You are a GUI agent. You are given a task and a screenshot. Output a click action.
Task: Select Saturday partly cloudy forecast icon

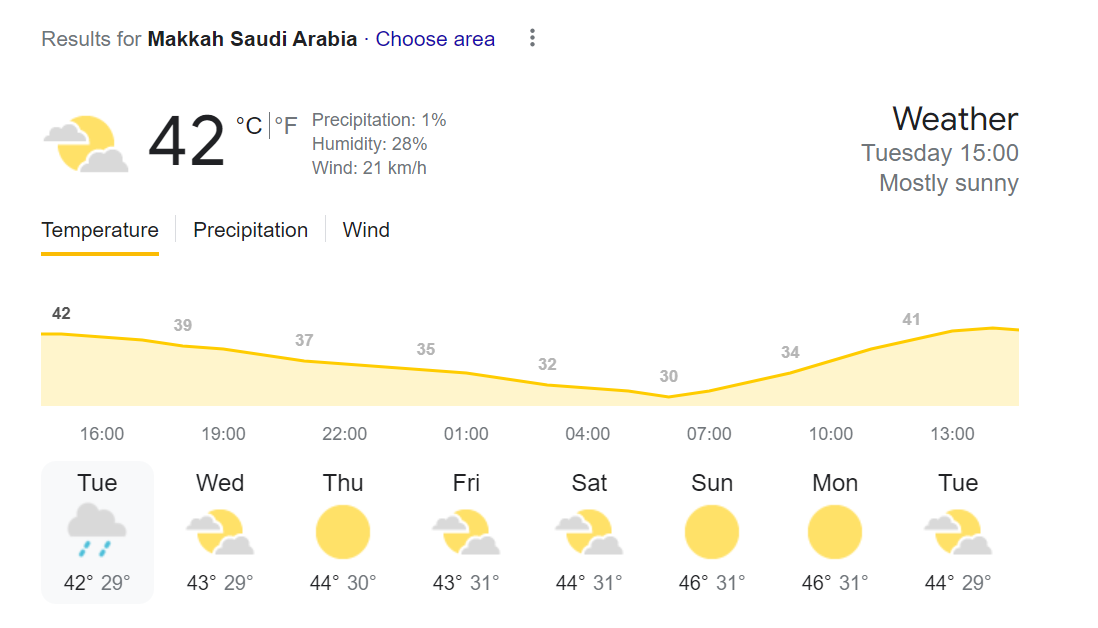click(589, 532)
